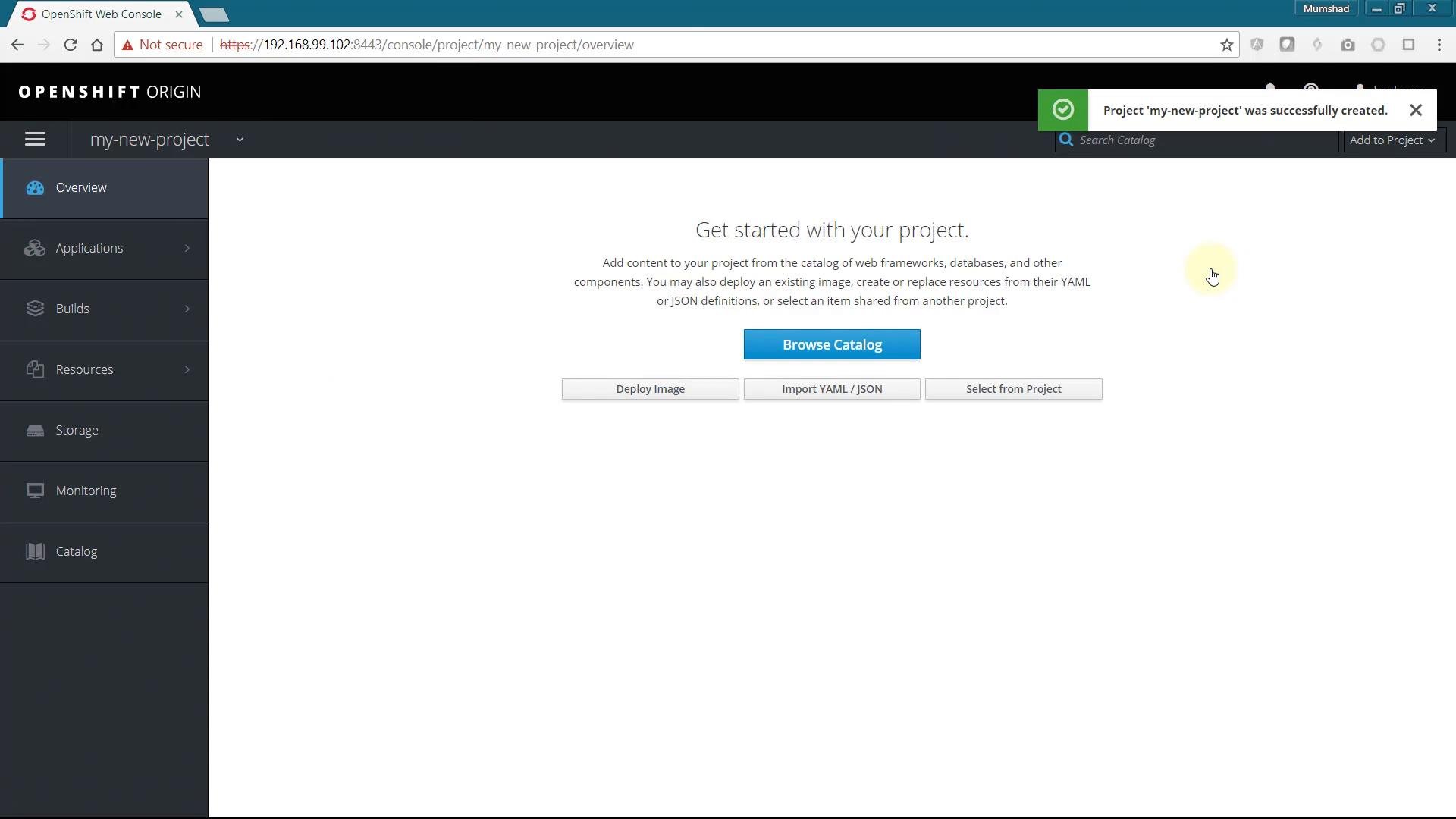Click the catalog search magnifier icon
Screen dimensions: 1456x819
point(1066,140)
